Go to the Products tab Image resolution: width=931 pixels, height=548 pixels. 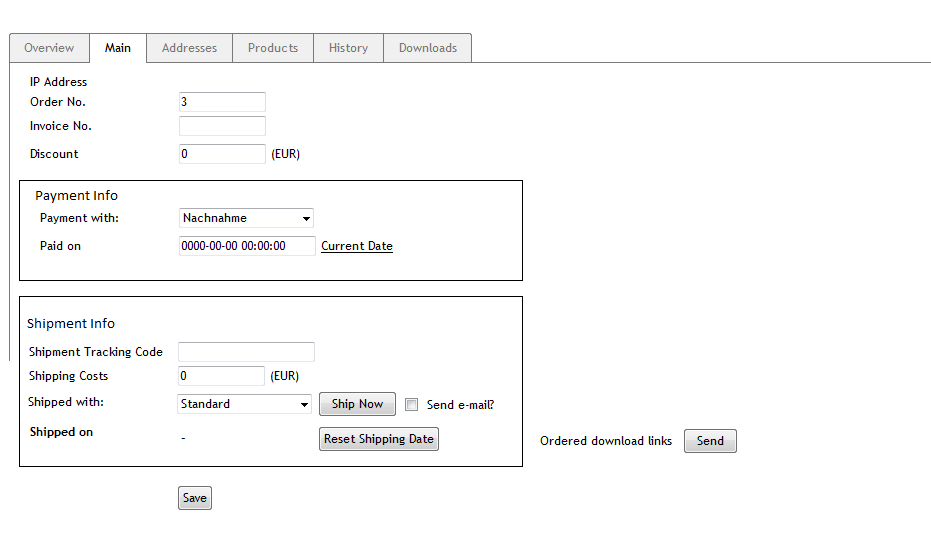click(x=273, y=48)
